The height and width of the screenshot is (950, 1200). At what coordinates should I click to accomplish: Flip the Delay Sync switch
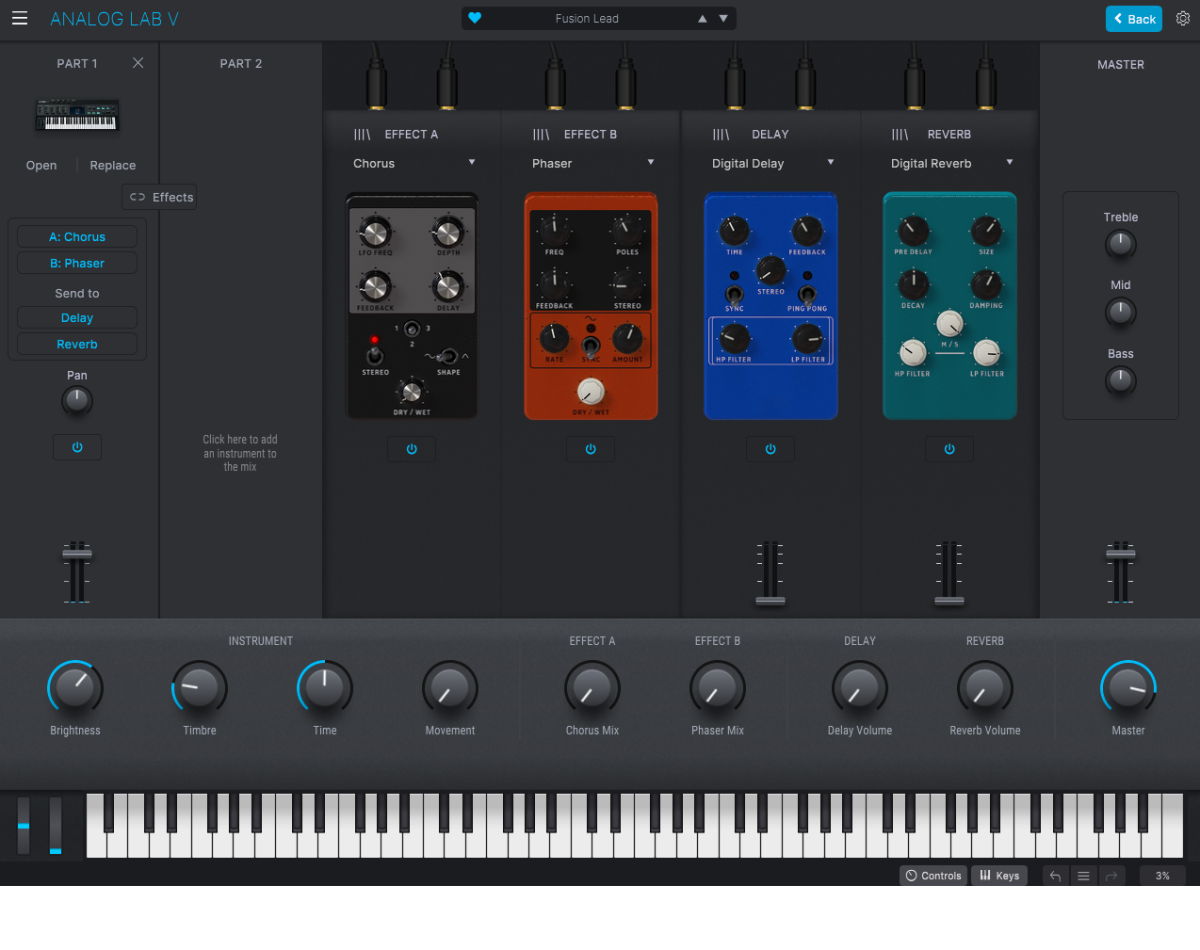(x=734, y=294)
